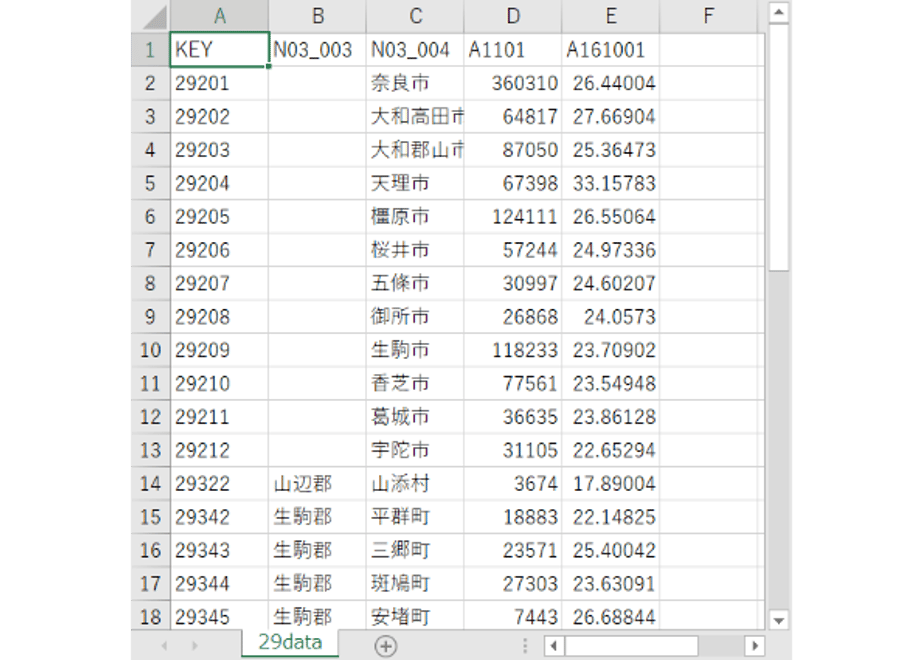Screen dimensions: 924x660
Task: Open the 29data sheet tab
Action: [290, 643]
